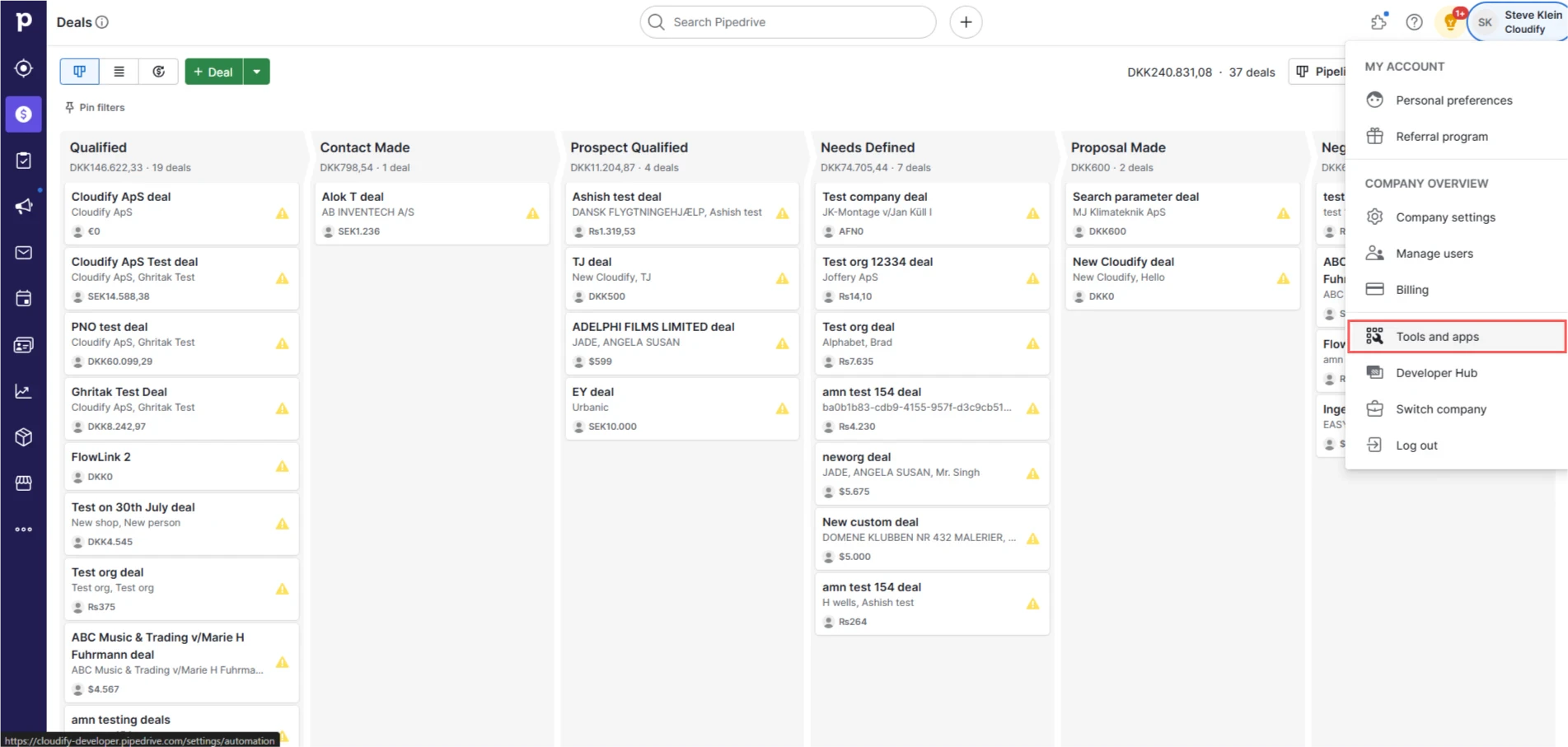Open the Projects clipboard icon in sidebar
This screenshot has width=1568, height=747.
(x=23, y=161)
